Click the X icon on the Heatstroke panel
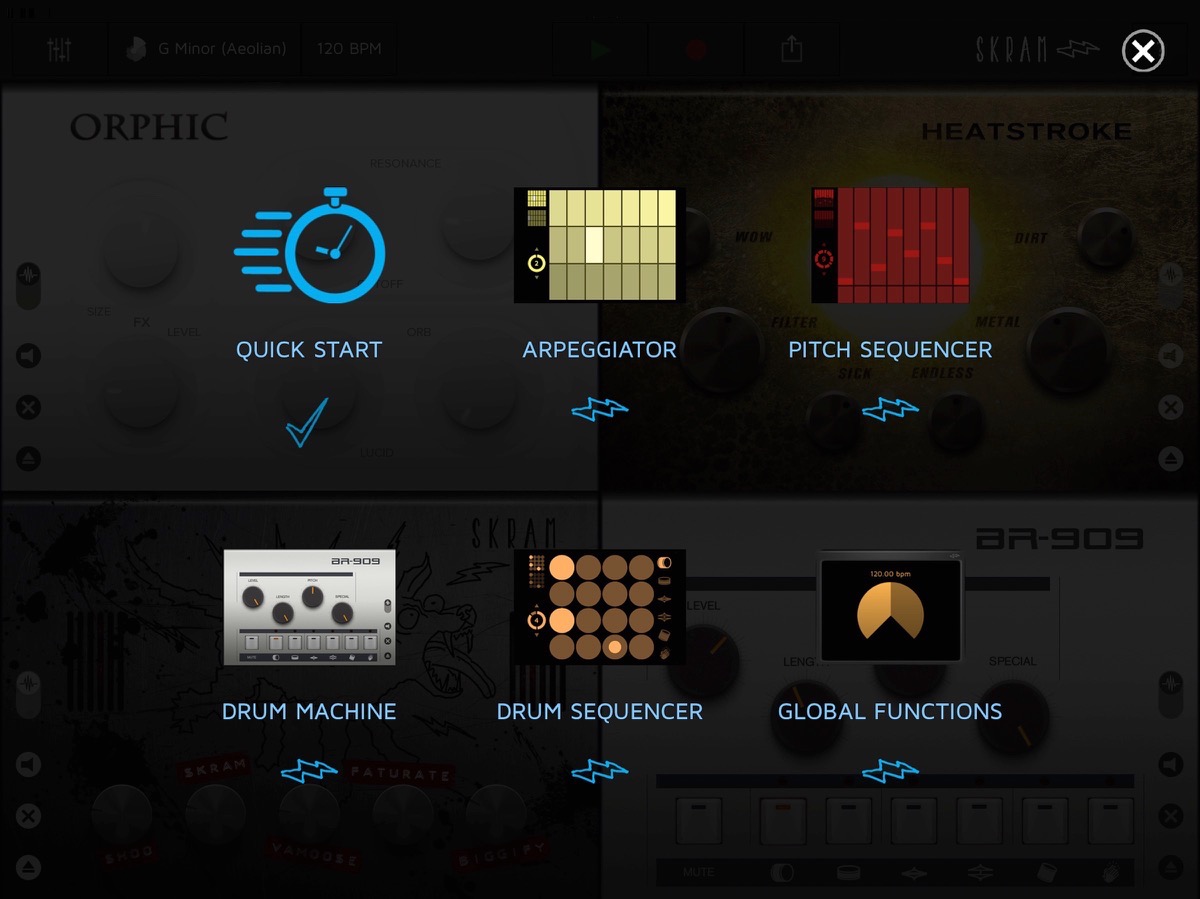This screenshot has height=899, width=1200. pos(1171,408)
